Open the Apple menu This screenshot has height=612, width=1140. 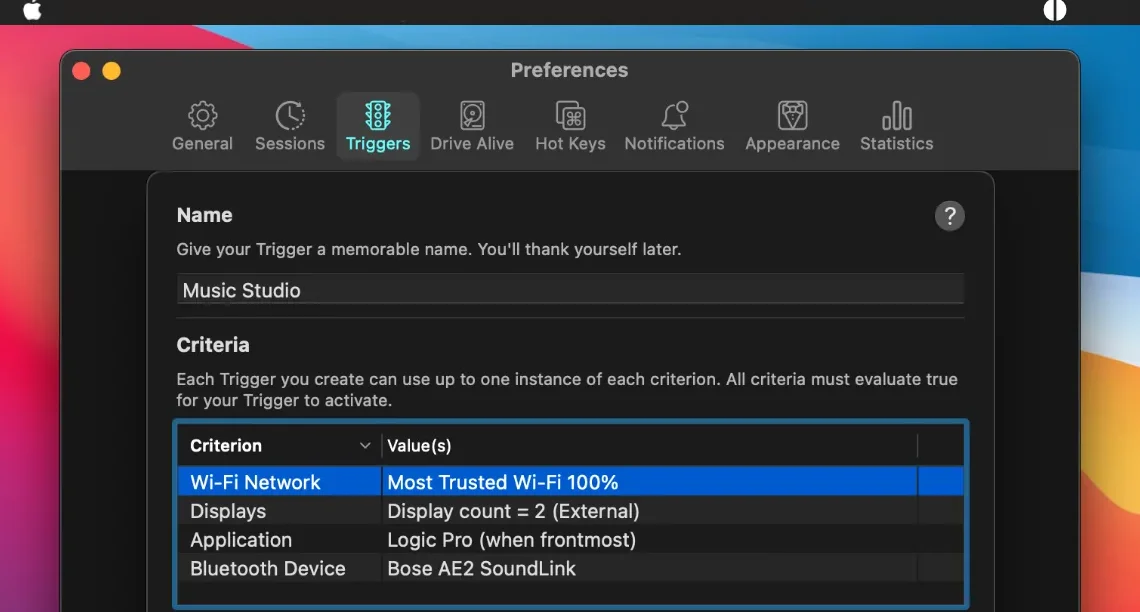click(x=32, y=11)
